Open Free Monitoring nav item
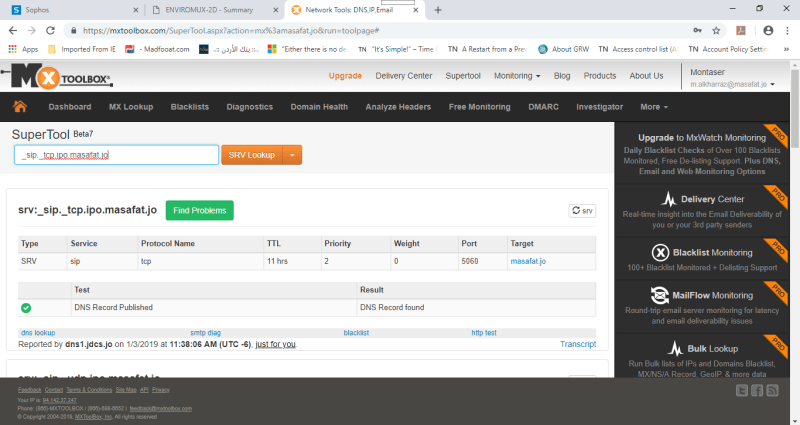The image size is (800, 425). [x=479, y=107]
